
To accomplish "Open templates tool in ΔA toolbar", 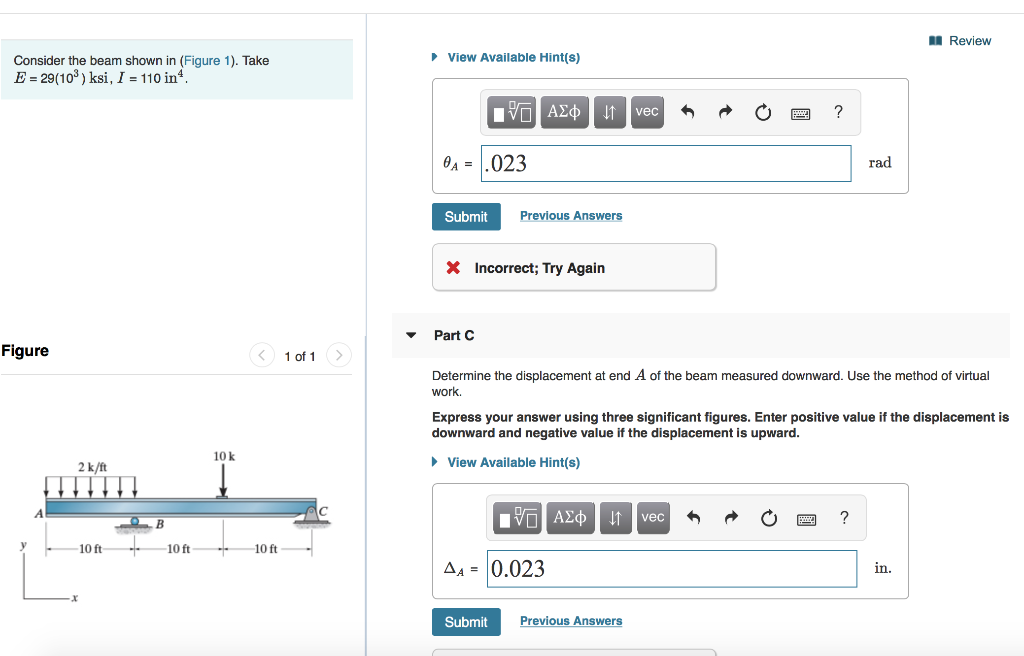I will [517, 518].
